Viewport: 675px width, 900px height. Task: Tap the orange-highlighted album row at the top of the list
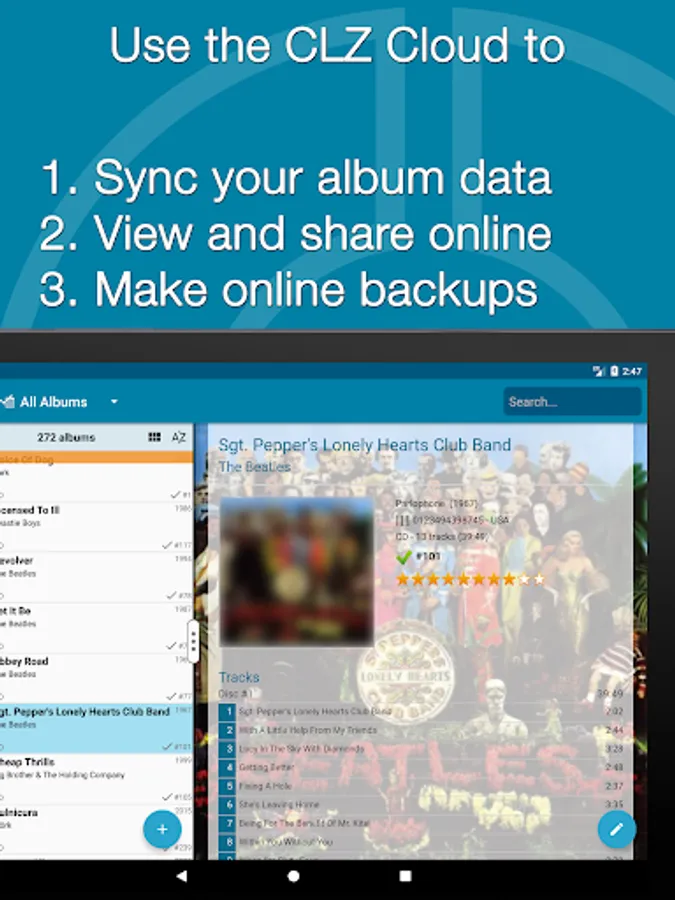(96, 457)
